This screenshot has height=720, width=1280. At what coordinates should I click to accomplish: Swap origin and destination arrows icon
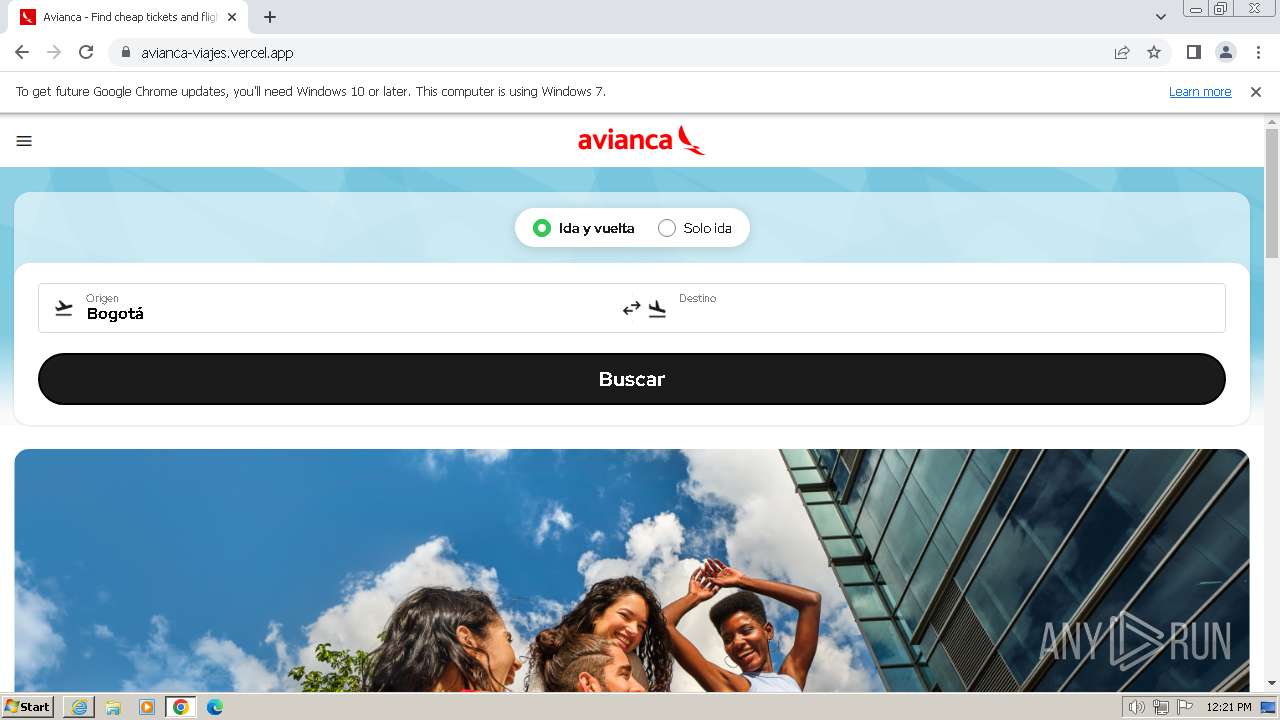coord(631,309)
